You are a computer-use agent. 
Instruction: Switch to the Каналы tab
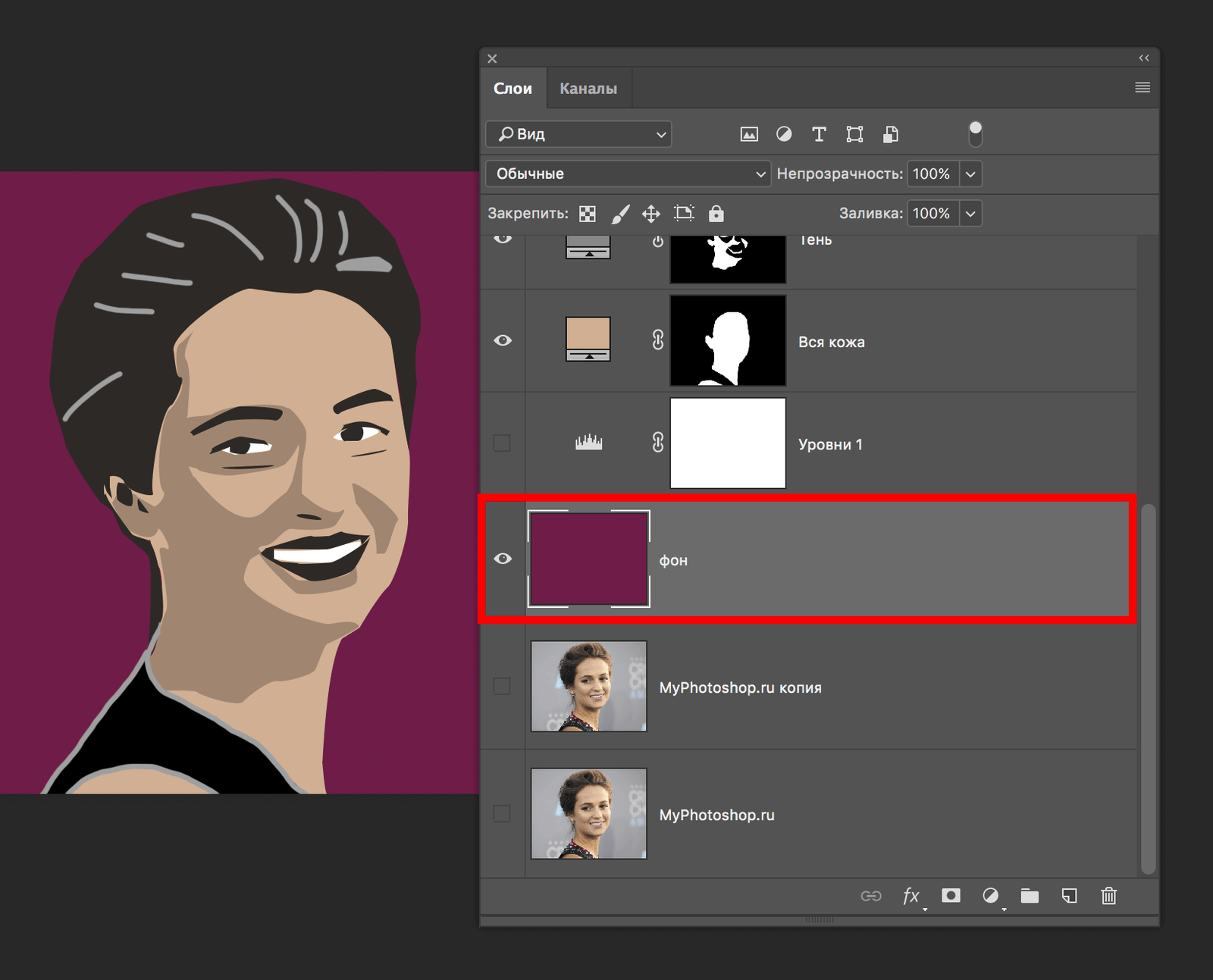click(588, 89)
